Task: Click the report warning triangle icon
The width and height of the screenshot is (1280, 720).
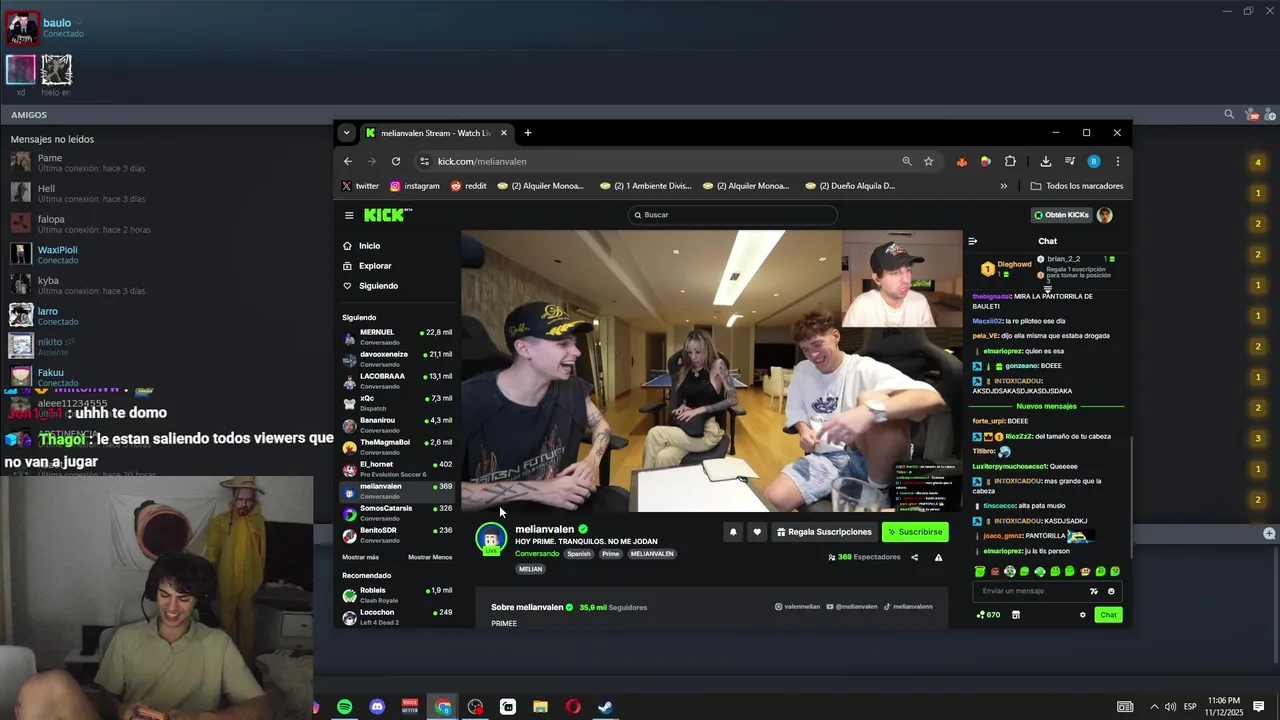Action: [938, 557]
